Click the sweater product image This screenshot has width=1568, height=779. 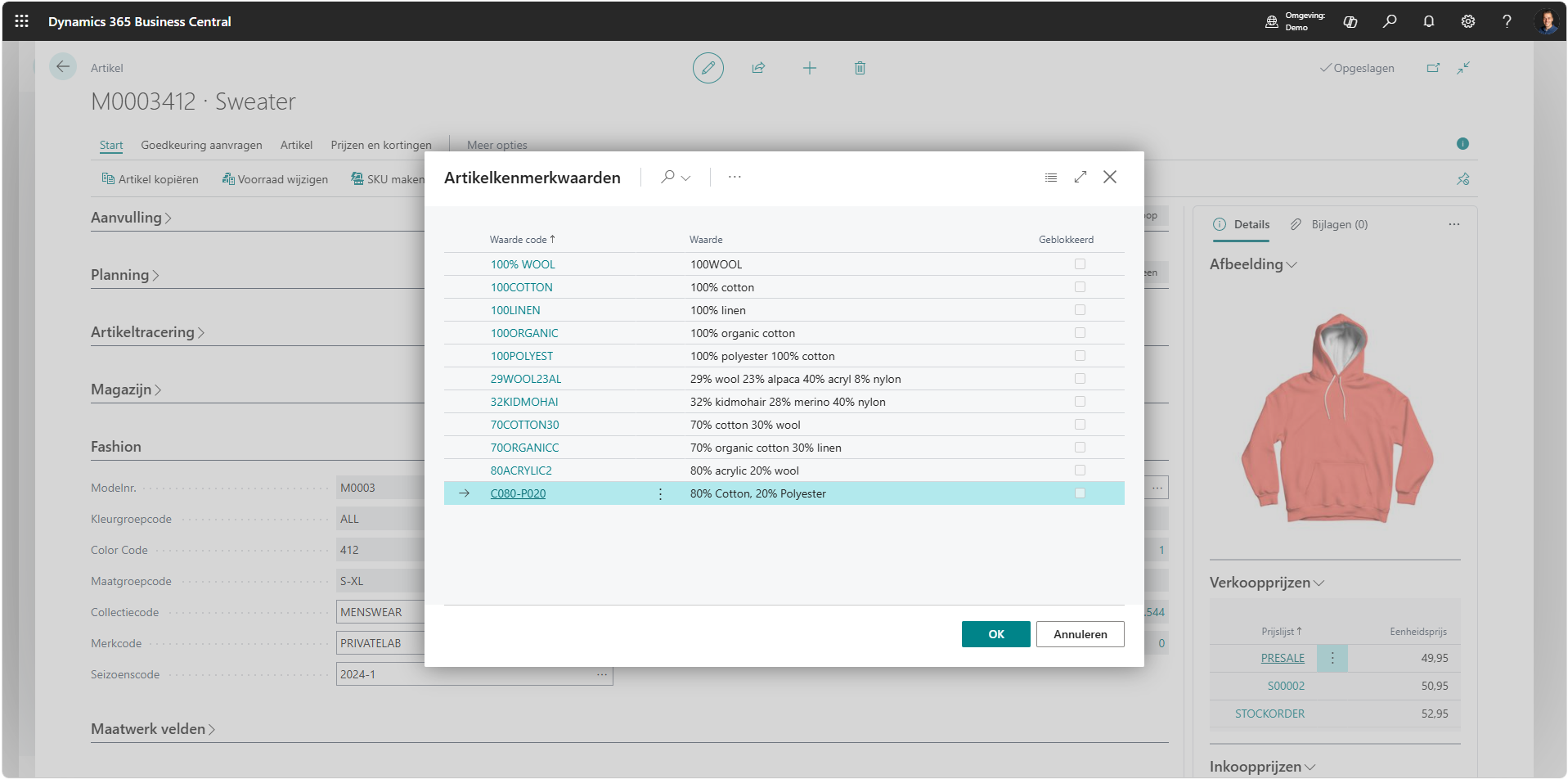(x=1337, y=418)
